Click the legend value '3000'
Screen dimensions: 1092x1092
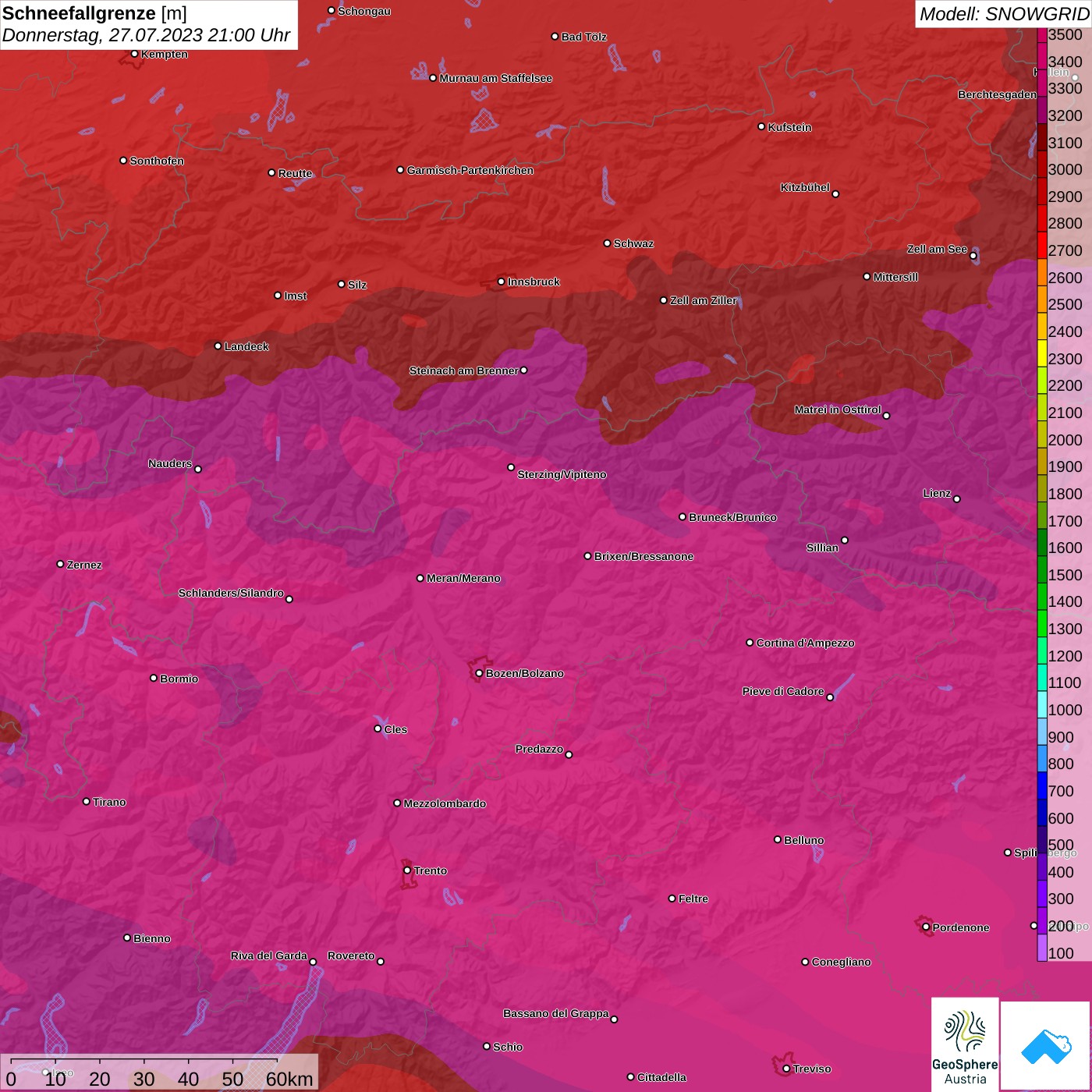1065,169
